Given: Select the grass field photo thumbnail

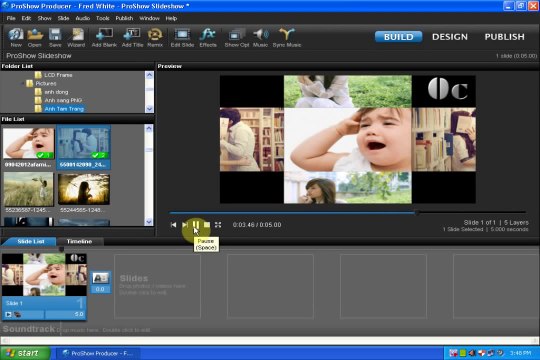Looking at the screenshot, I should (29, 189).
